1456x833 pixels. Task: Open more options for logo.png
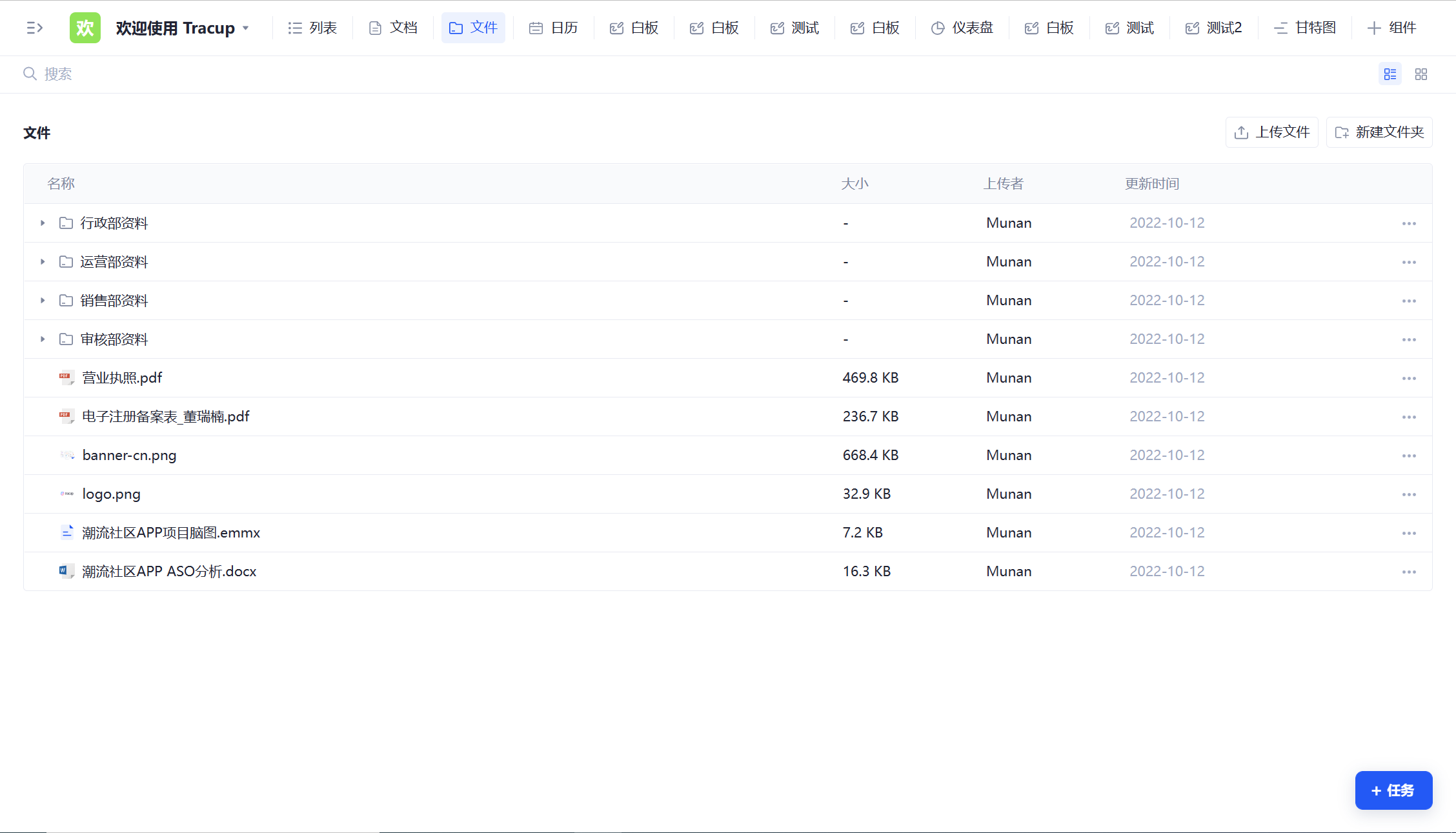click(x=1408, y=494)
